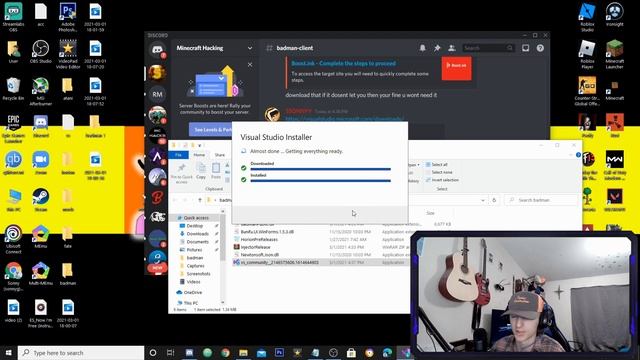The height and width of the screenshot is (360, 640).
Task: Open the Discord desktop shortcut
Action: click(x=40, y=126)
